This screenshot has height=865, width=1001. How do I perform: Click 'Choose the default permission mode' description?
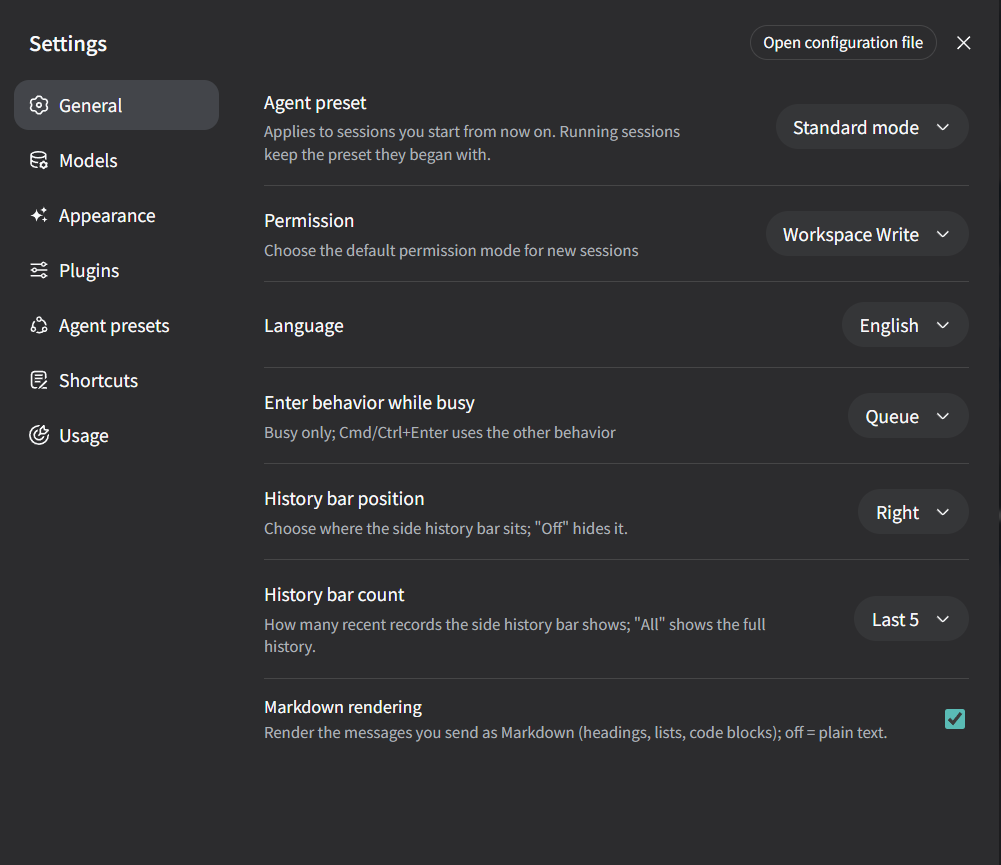click(x=451, y=250)
